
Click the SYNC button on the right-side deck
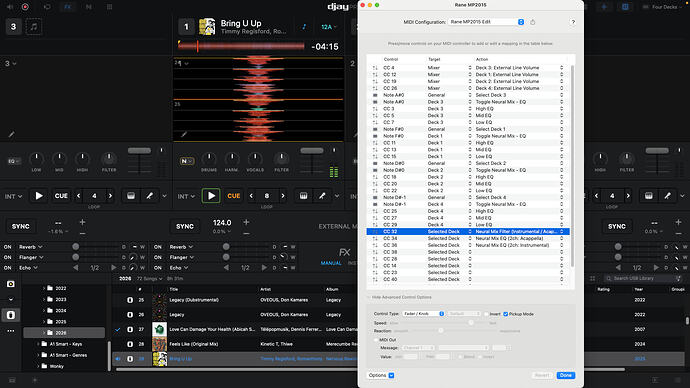pos(617,226)
